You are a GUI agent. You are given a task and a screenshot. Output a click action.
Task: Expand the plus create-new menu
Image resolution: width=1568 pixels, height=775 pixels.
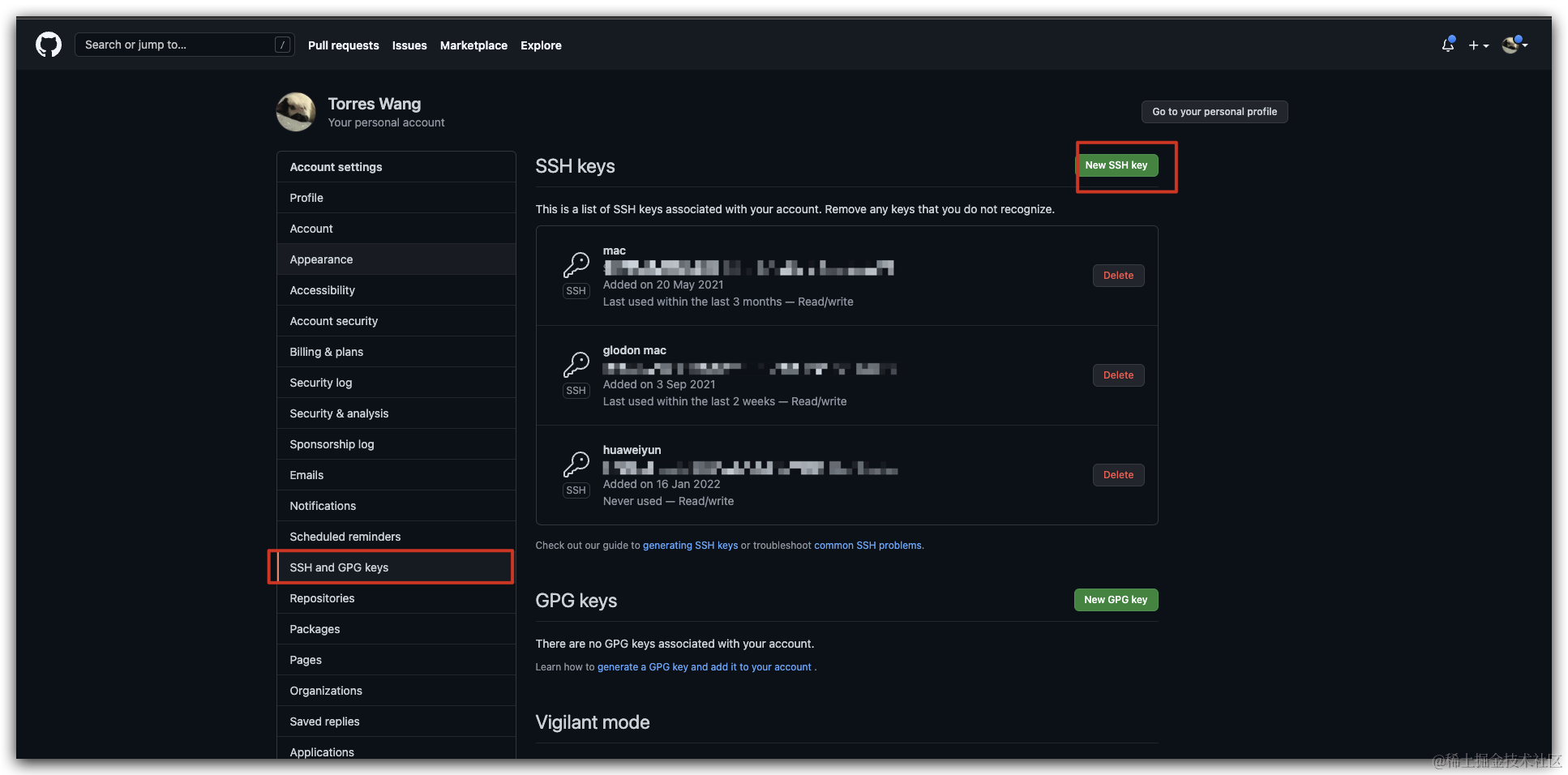point(1479,45)
